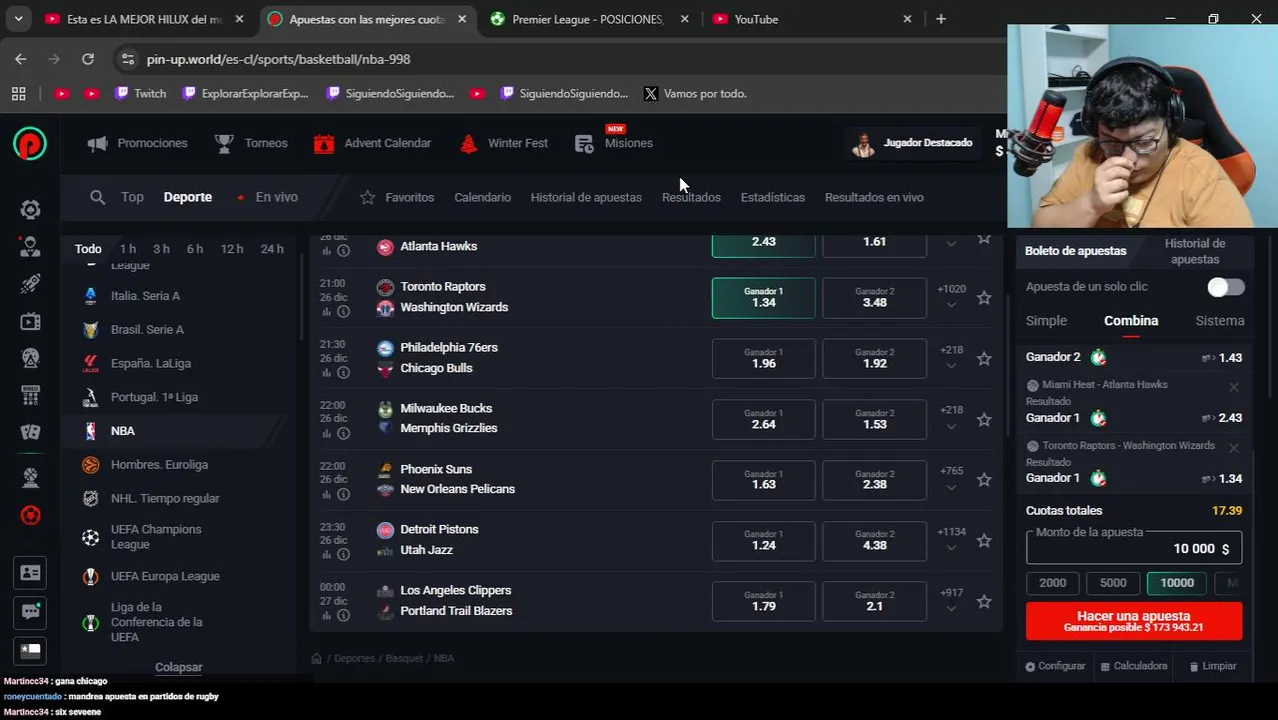Screen dimensions: 1278x720
Task: Favorite the Detroit Pistons match star
Action: pyautogui.click(x=984, y=541)
